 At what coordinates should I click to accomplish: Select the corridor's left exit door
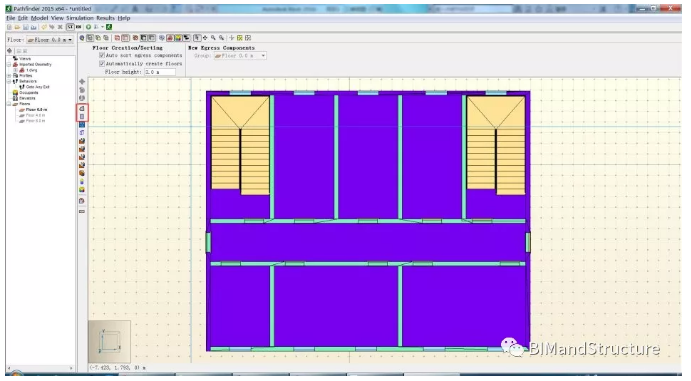coord(208,242)
